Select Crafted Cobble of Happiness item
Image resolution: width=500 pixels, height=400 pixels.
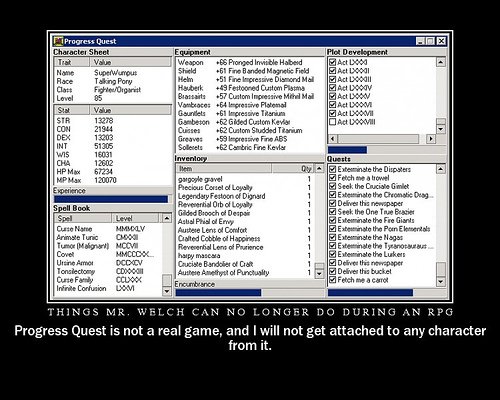tap(245, 239)
